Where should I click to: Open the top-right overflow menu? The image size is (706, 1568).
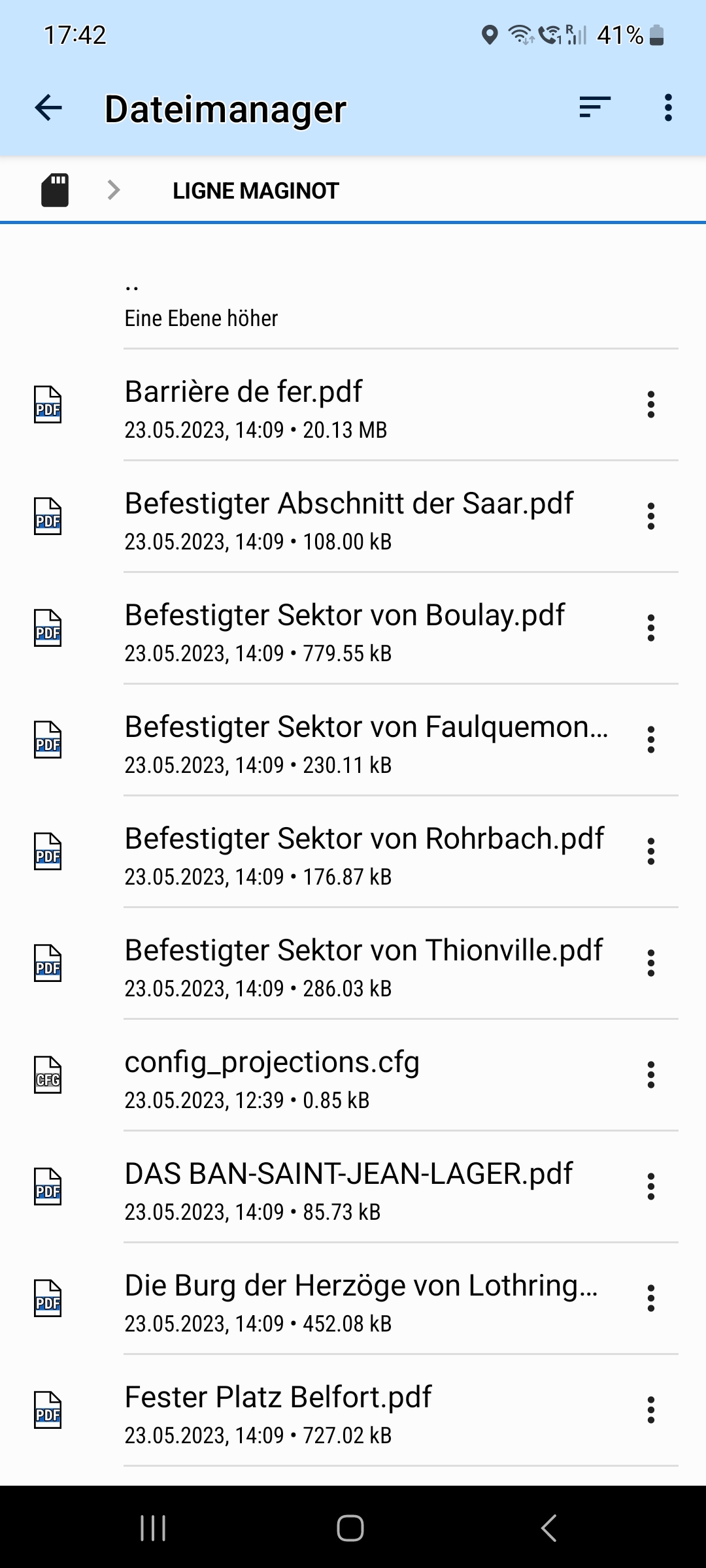667,108
